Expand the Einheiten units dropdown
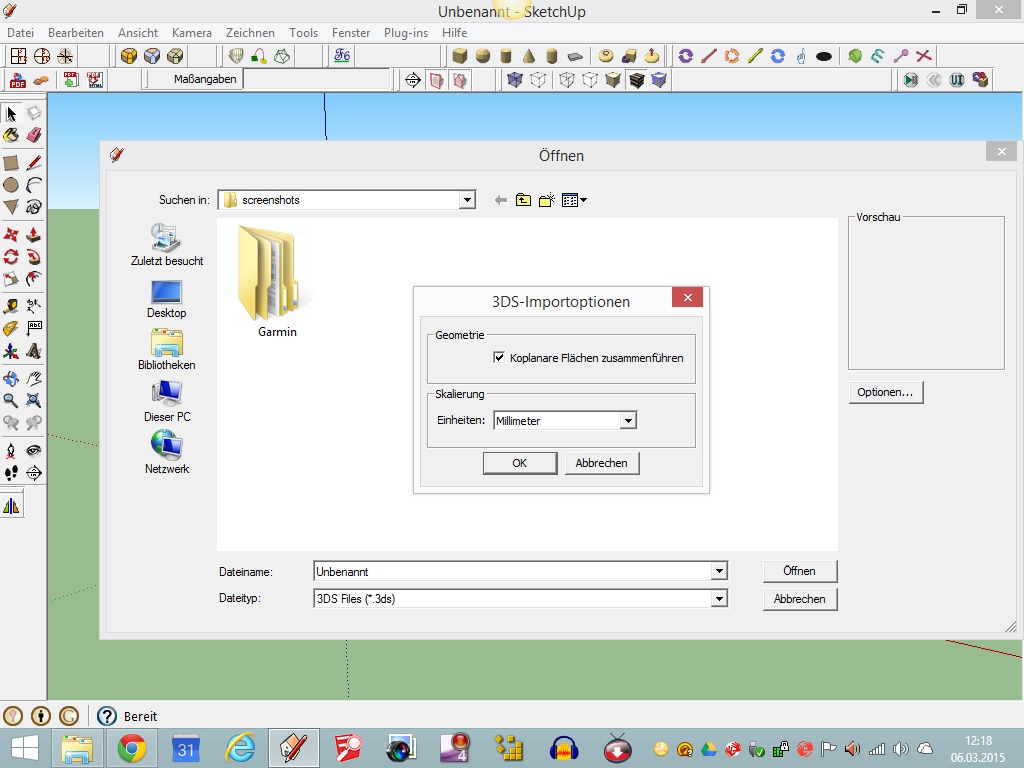The image size is (1024, 768). (628, 421)
